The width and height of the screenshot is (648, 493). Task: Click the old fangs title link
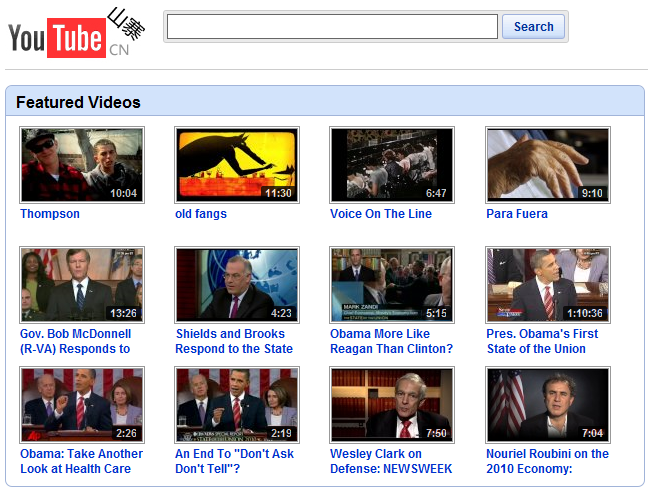tap(201, 214)
